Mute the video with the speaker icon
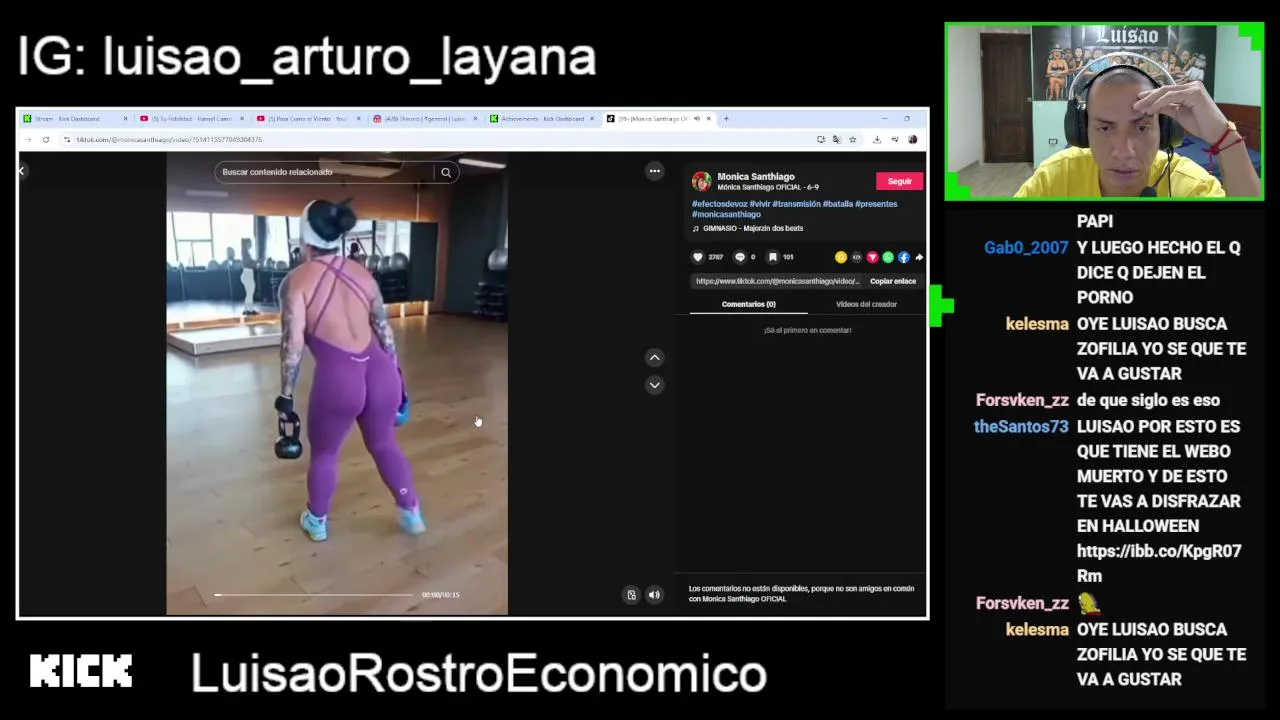Image resolution: width=1280 pixels, height=720 pixels. tap(654, 595)
